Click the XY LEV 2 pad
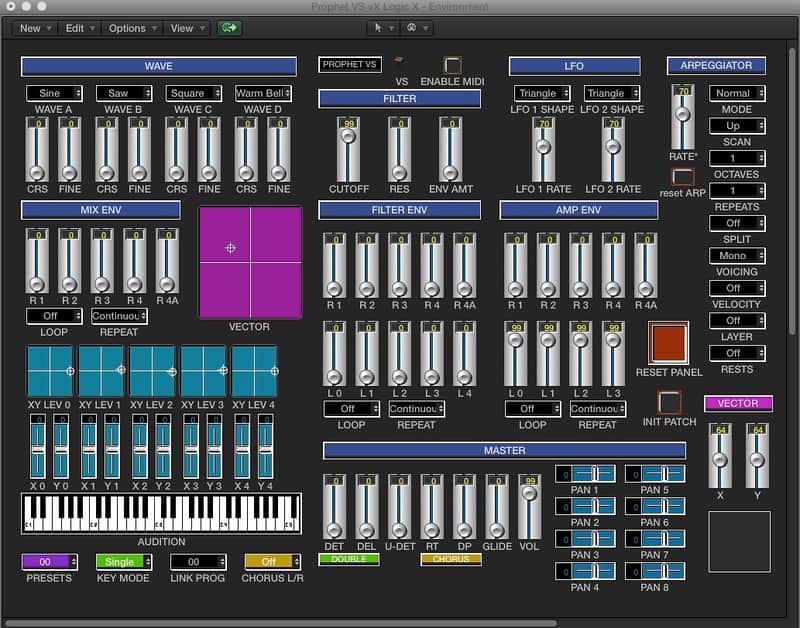 tap(152, 371)
